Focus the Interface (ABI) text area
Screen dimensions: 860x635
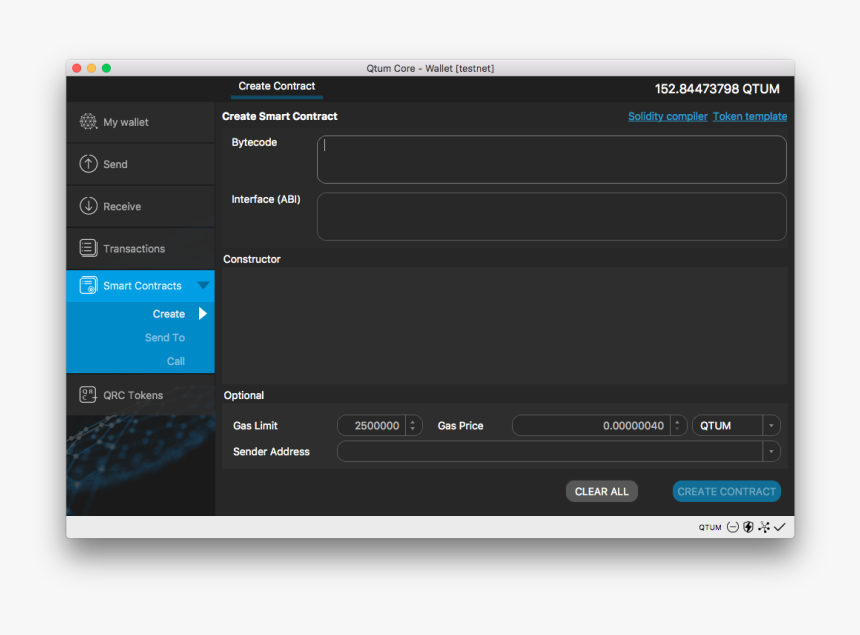(x=551, y=217)
